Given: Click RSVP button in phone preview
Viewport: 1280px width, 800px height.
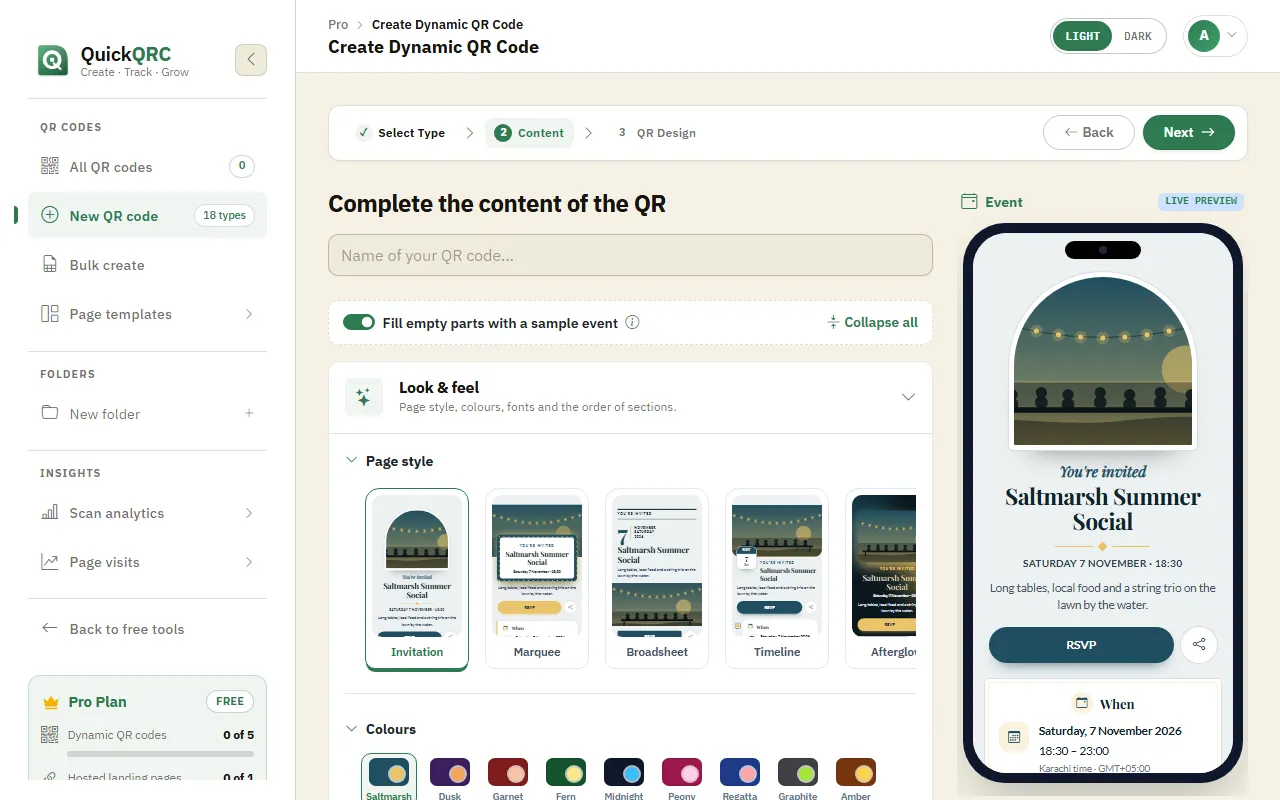Looking at the screenshot, I should coord(1081,645).
